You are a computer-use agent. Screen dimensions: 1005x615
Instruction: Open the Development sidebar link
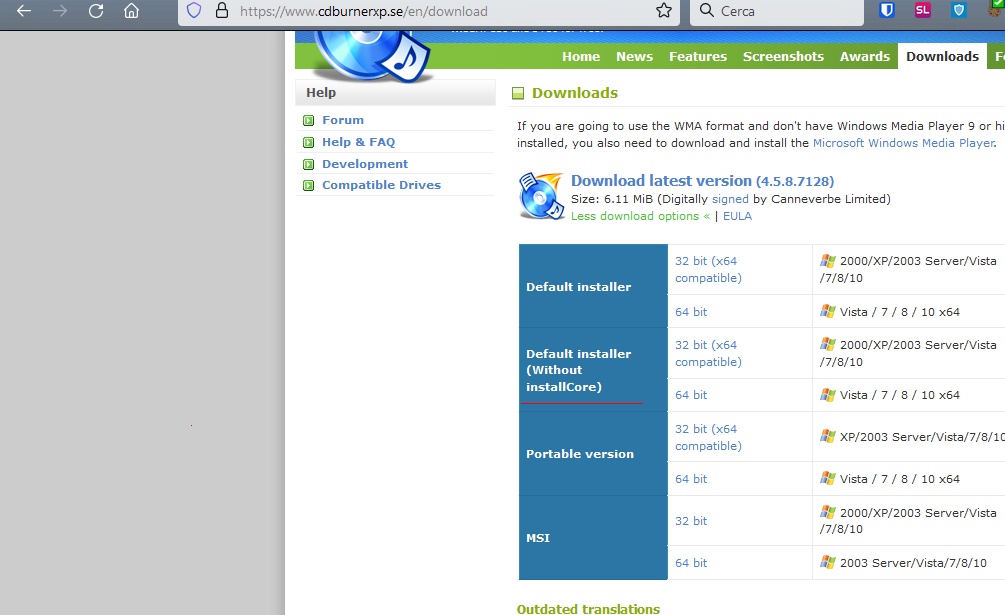point(365,164)
